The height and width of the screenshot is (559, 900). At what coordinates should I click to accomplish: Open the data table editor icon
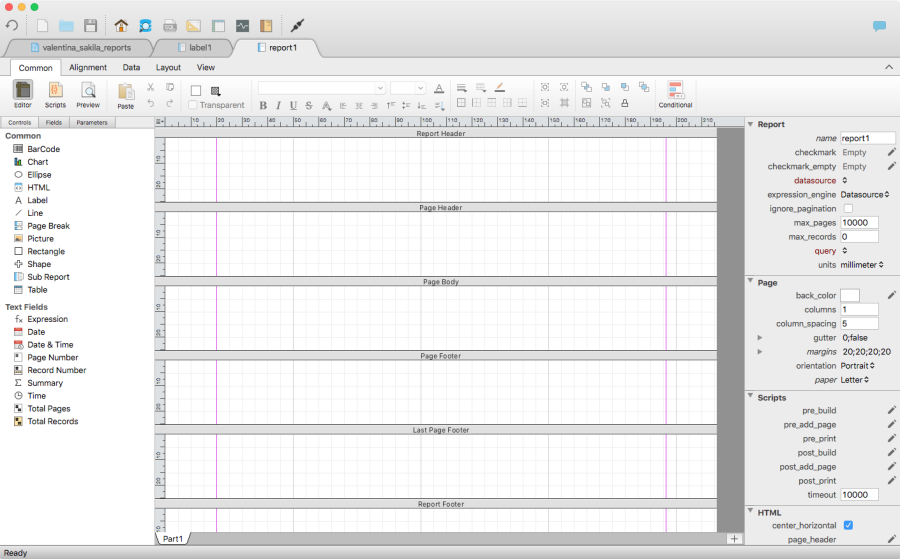click(218, 26)
